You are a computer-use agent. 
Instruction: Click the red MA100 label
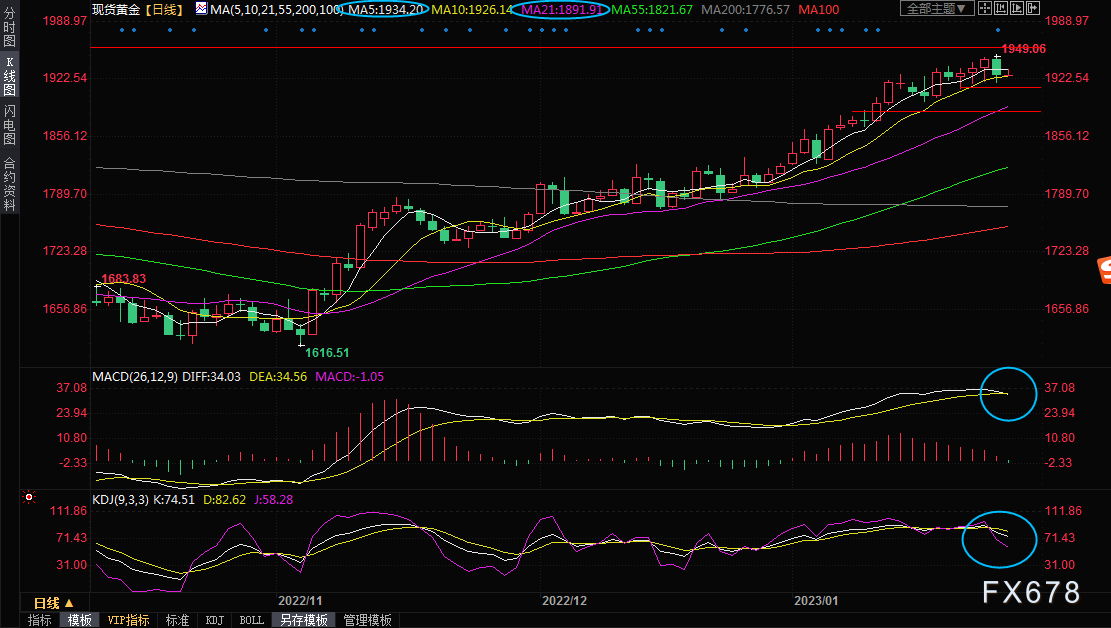pyautogui.click(x=818, y=9)
